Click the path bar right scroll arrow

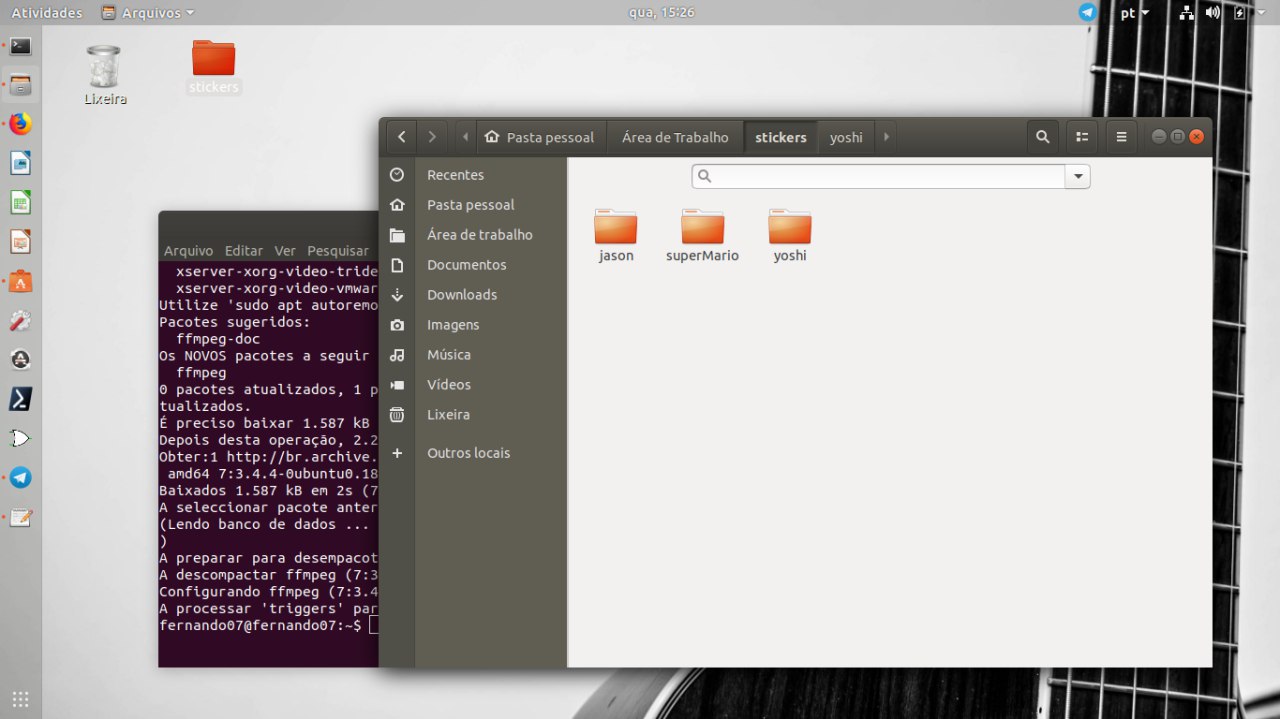tap(886, 137)
